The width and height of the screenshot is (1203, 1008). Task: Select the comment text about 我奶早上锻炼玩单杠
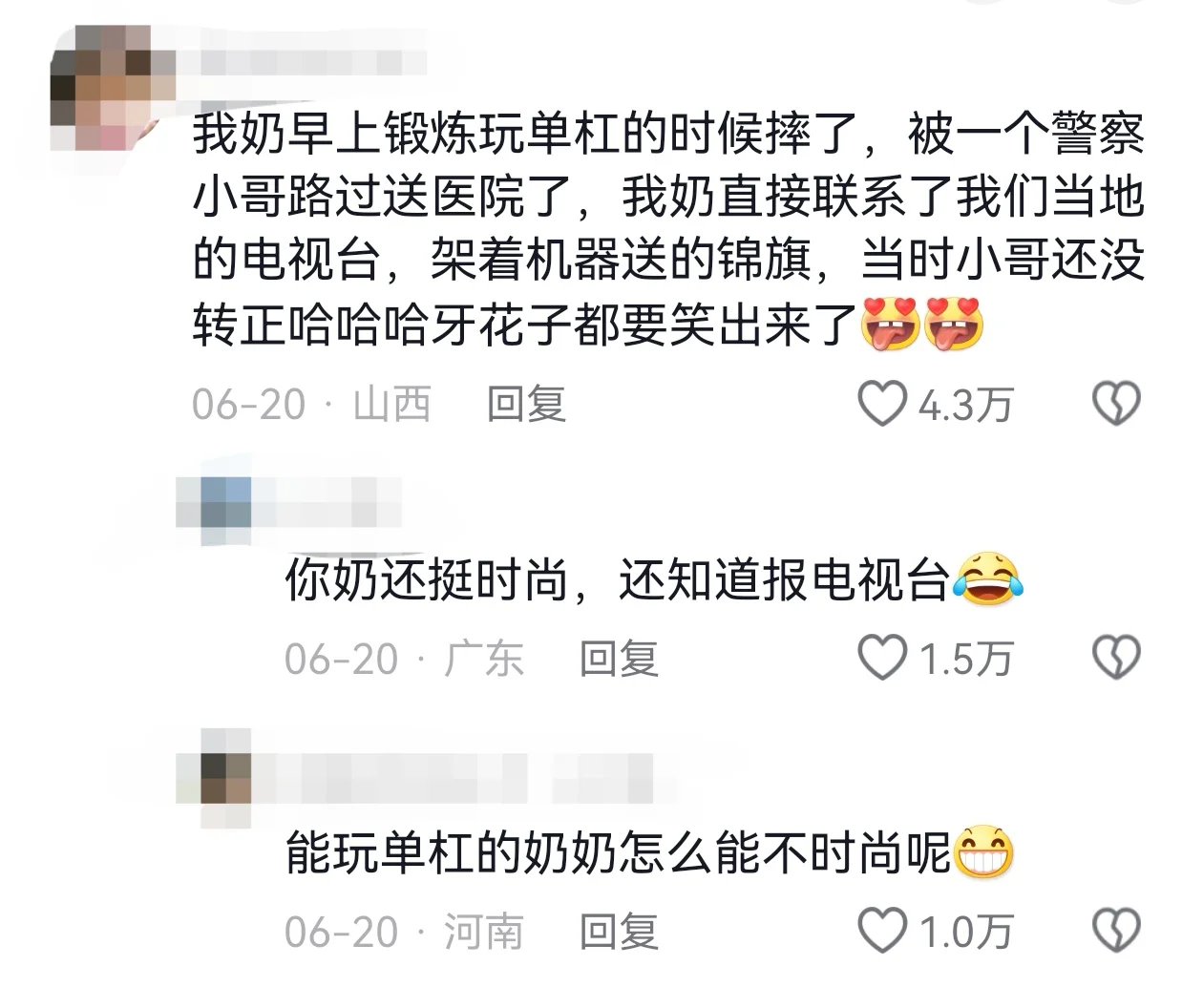pyautogui.click(x=668, y=229)
